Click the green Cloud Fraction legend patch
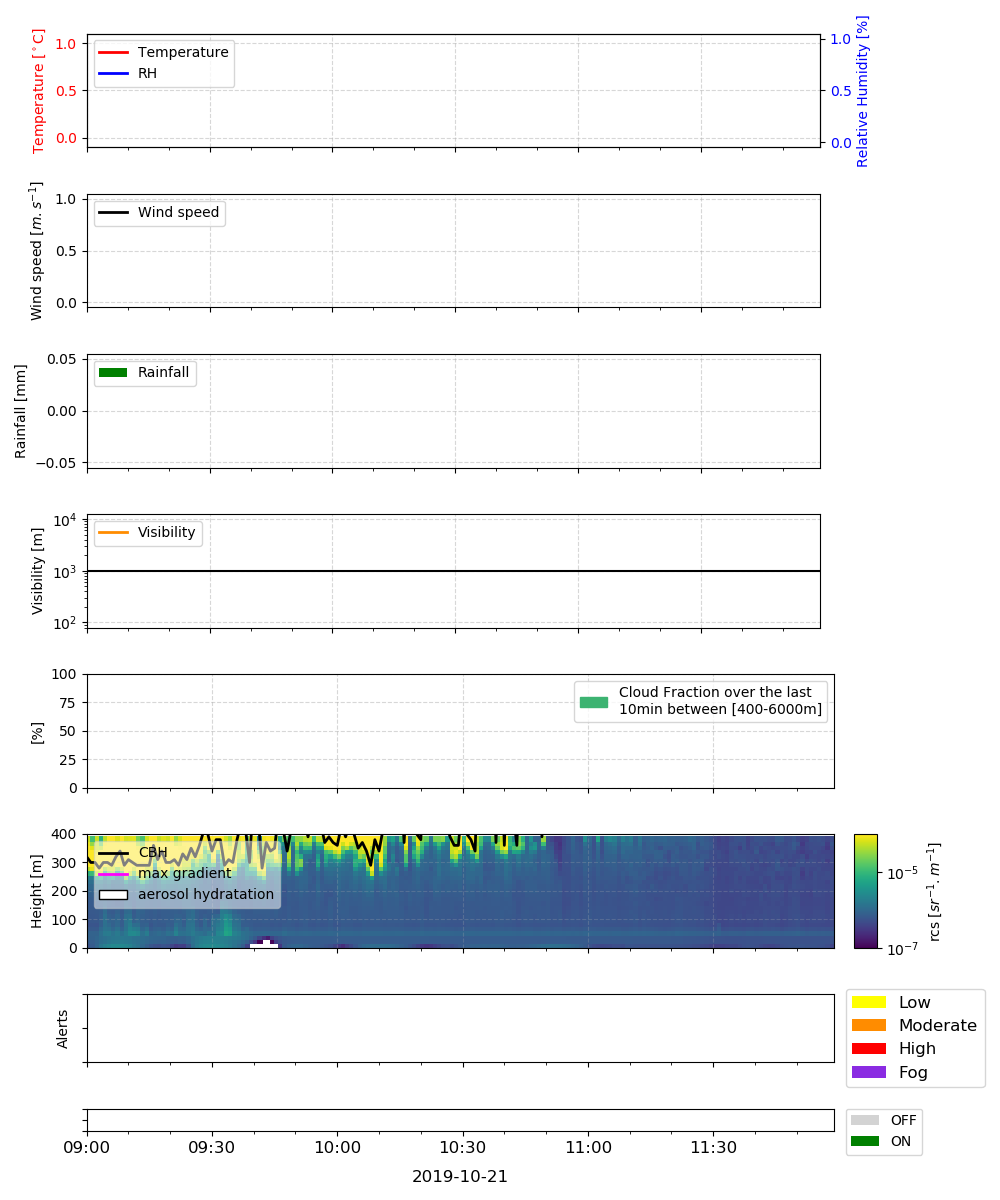Image resolution: width=1000 pixels, height=1200 pixels. pyautogui.click(x=594, y=702)
